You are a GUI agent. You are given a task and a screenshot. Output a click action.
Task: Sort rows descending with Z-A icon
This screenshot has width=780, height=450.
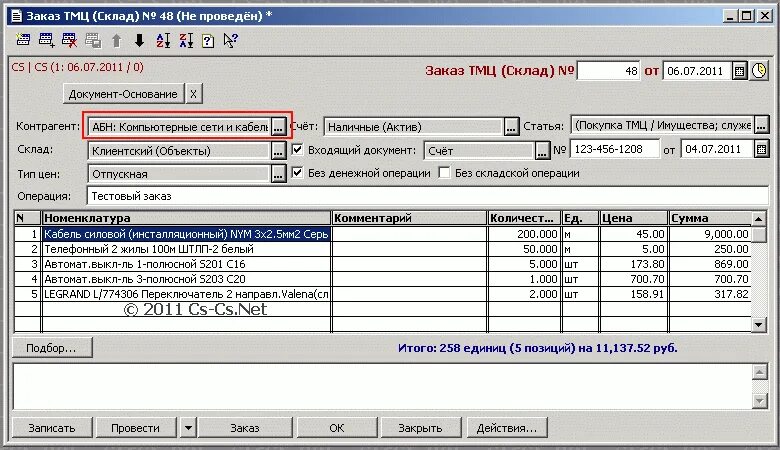pos(186,40)
